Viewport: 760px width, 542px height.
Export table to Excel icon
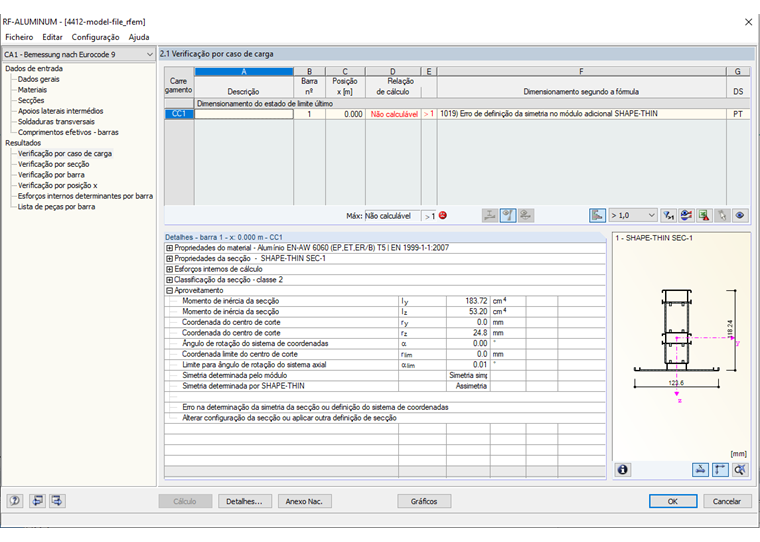(704, 215)
